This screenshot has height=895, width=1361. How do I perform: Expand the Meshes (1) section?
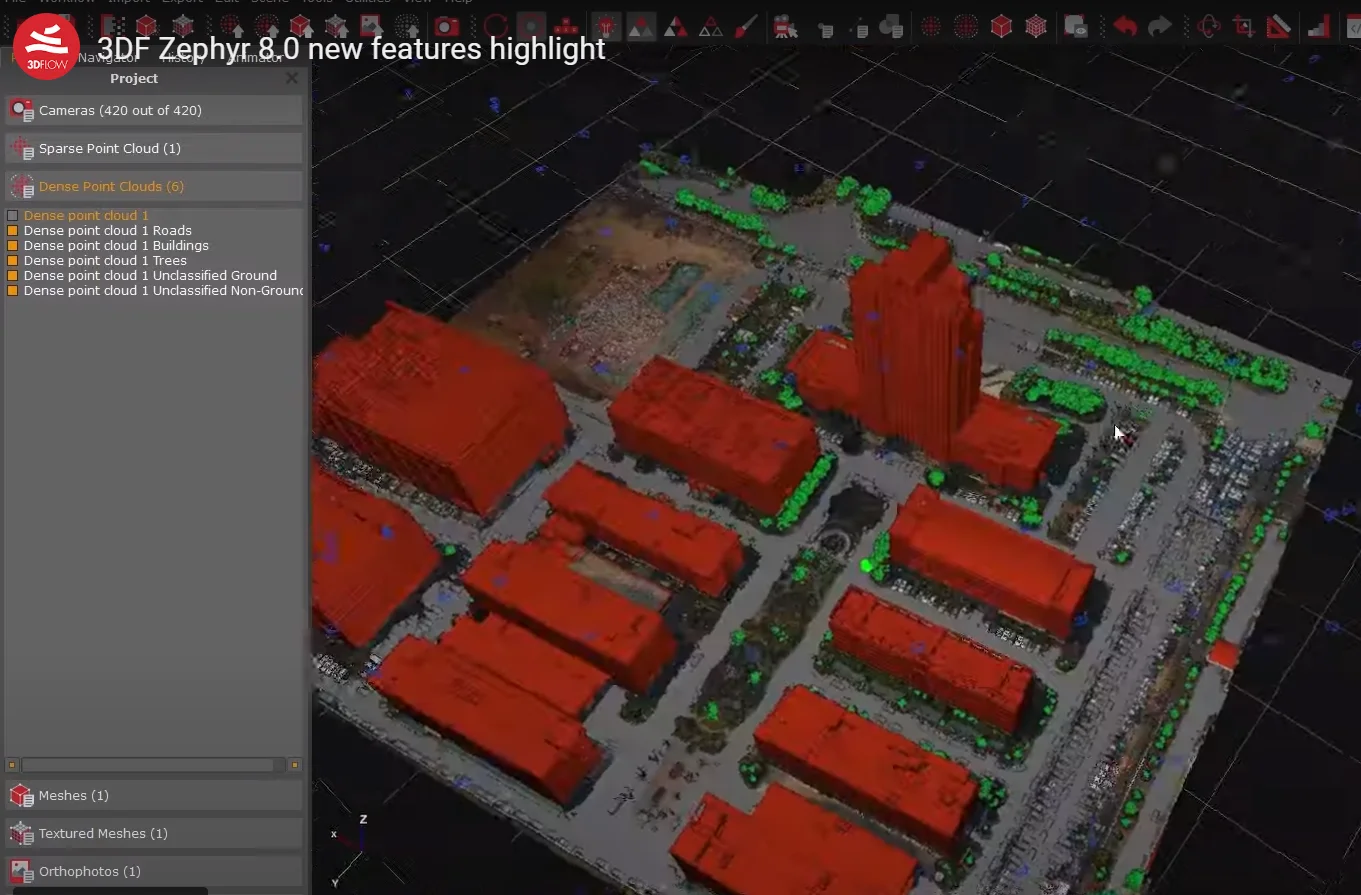tap(154, 796)
